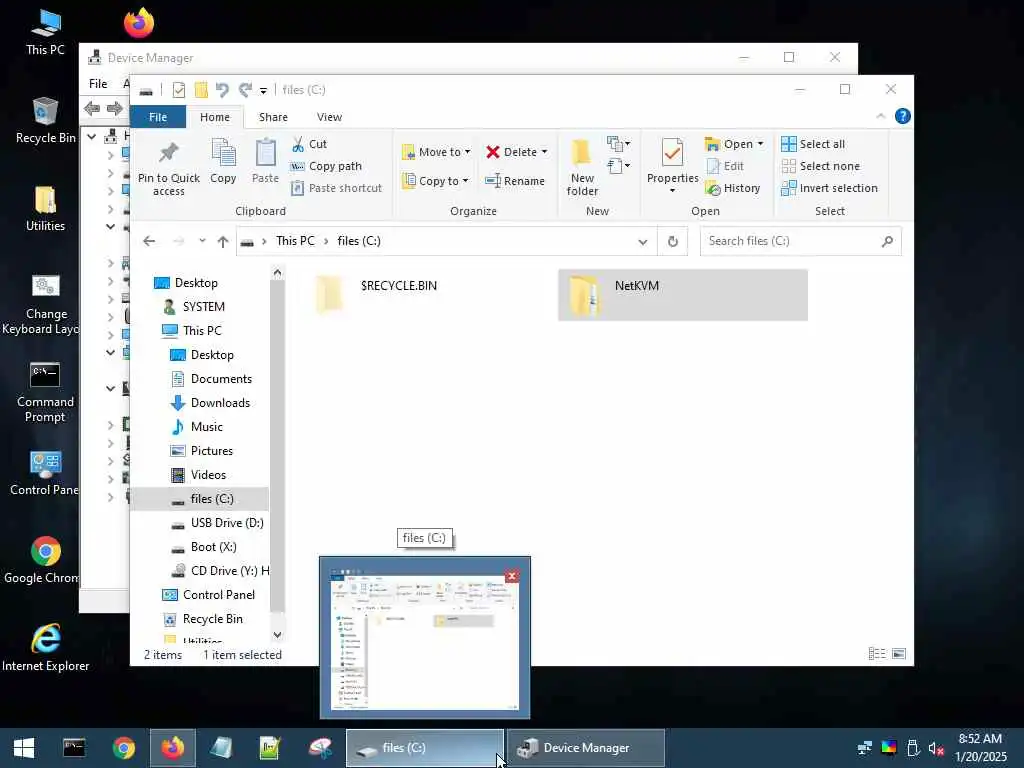
Task: Click Copy path in ribbon
Action: (327, 167)
